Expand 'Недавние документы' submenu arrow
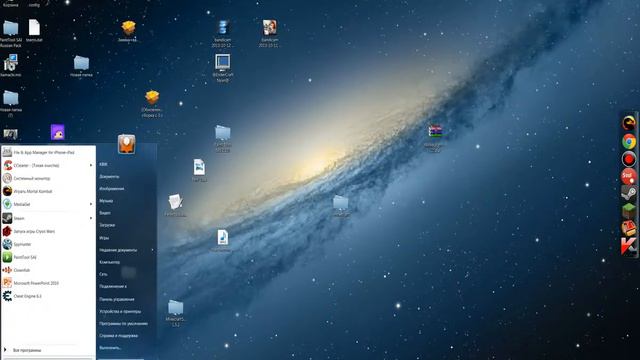Viewport: 640px width, 360px height. pos(153,250)
